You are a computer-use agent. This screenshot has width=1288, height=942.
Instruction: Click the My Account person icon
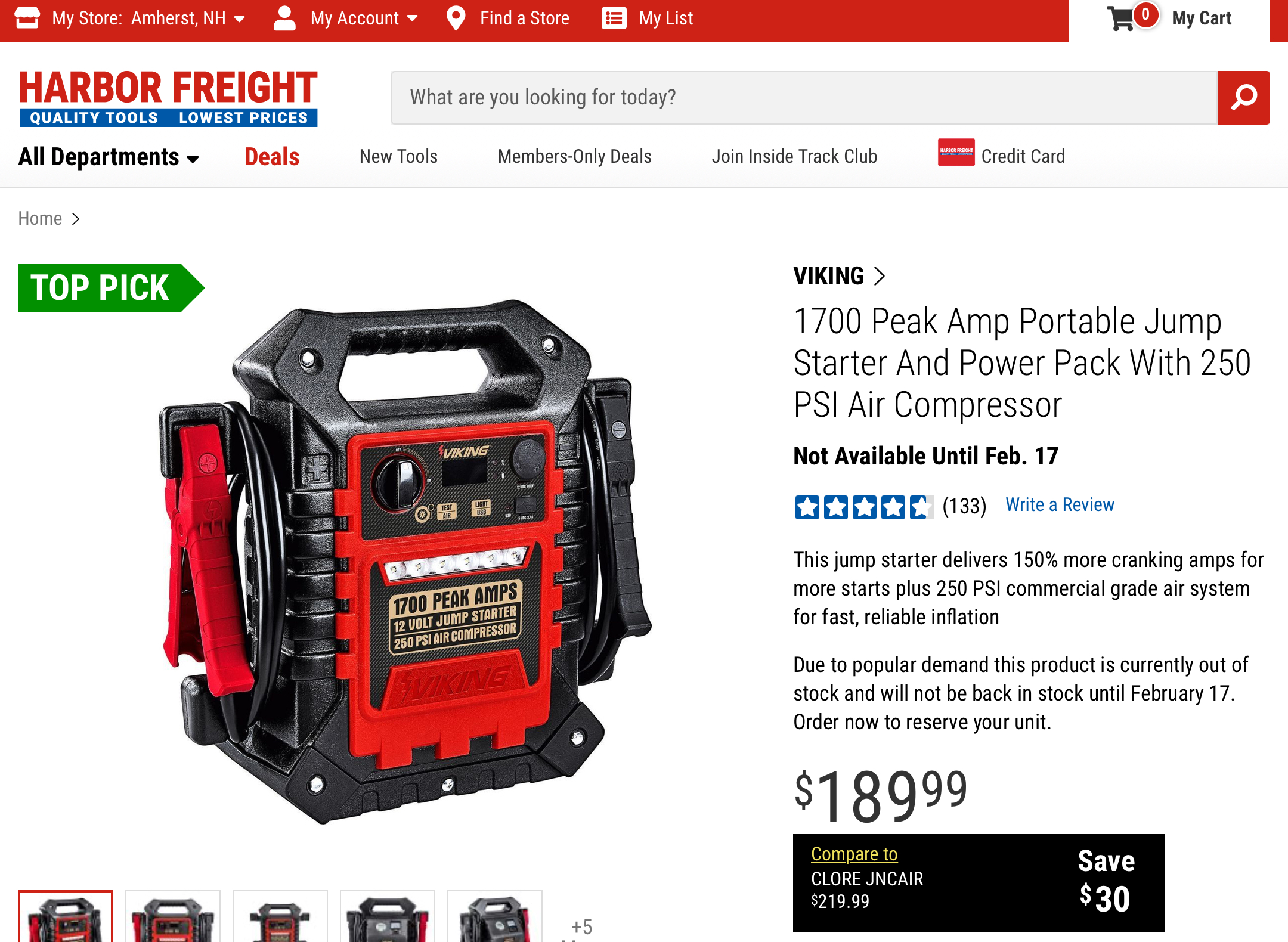click(x=284, y=18)
